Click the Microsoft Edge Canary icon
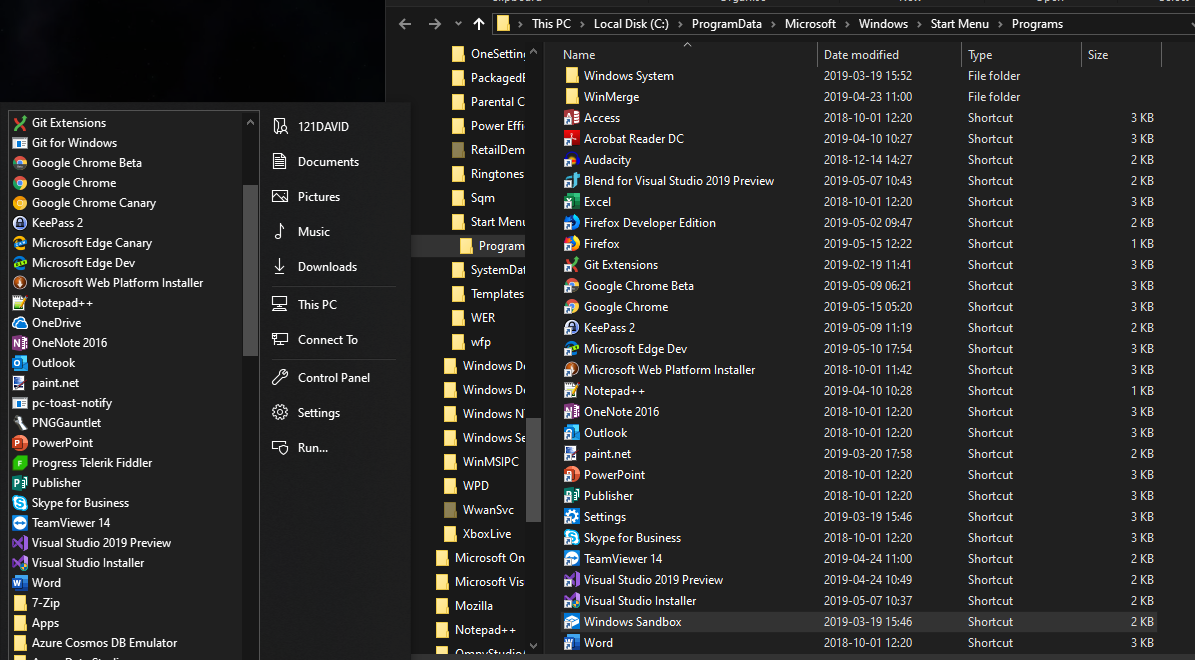 pos(21,242)
